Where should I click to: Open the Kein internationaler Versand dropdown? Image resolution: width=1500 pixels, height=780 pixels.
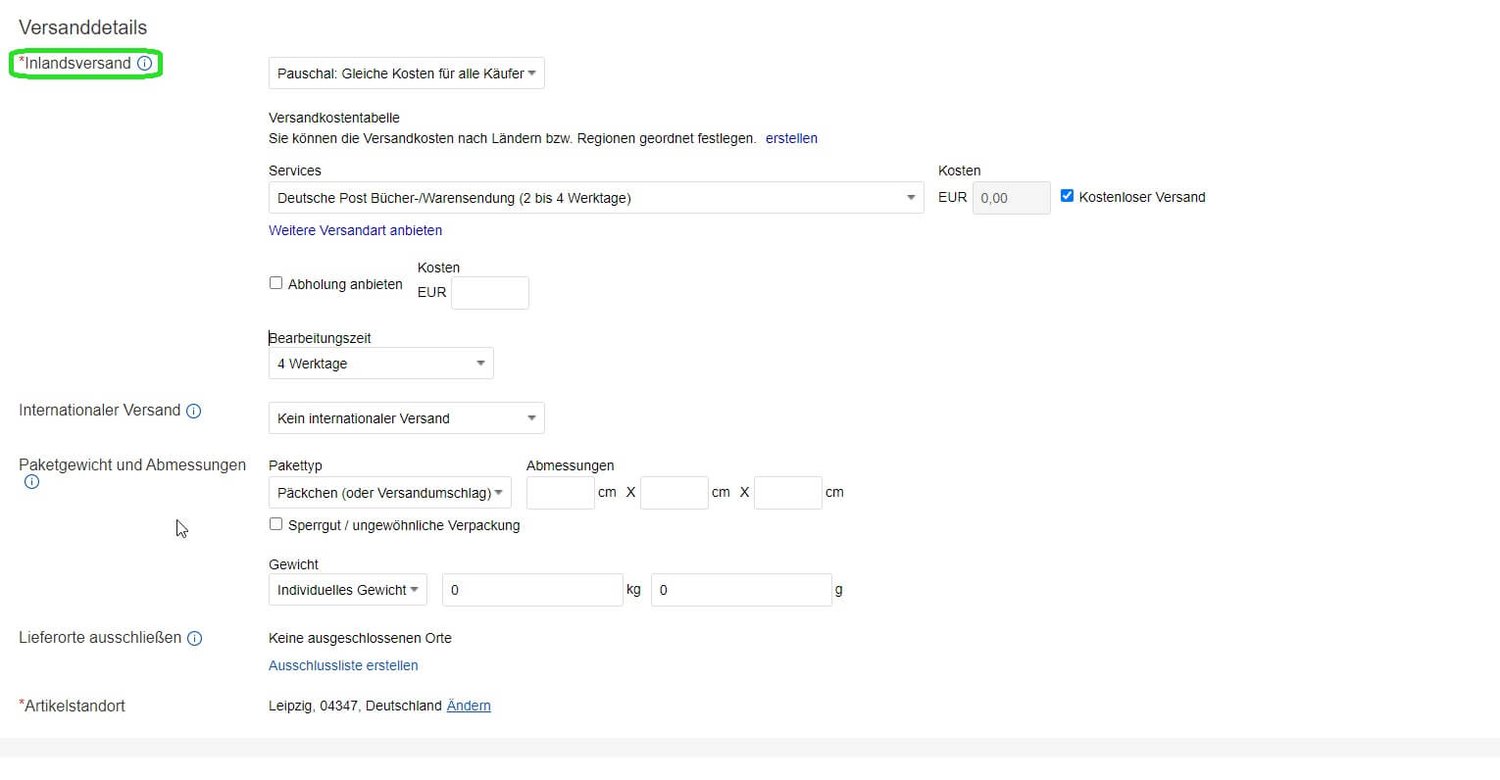pyautogui.click(x=407, y=418)
